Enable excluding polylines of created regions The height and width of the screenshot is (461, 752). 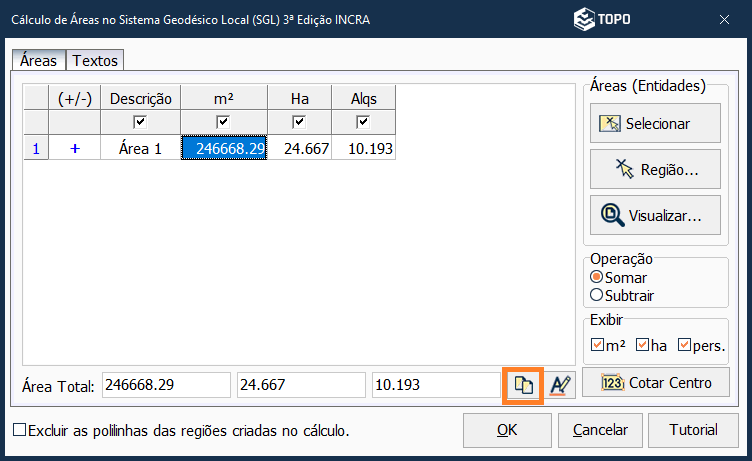(20, 431)
